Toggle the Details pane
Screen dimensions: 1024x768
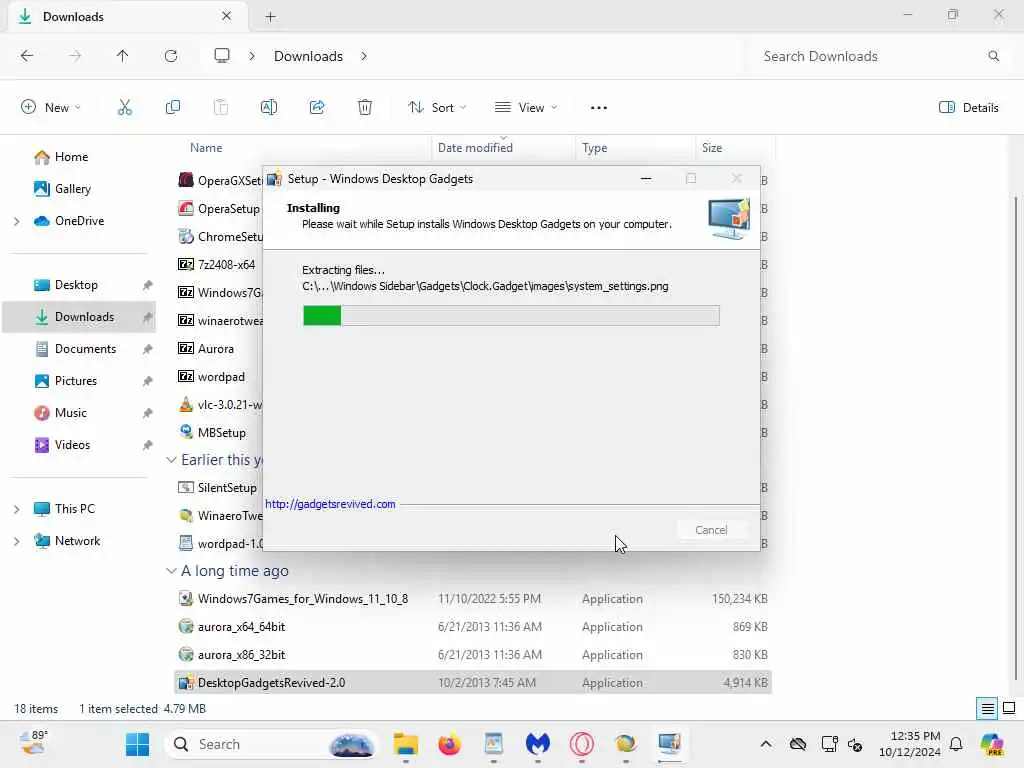(968, 108)
